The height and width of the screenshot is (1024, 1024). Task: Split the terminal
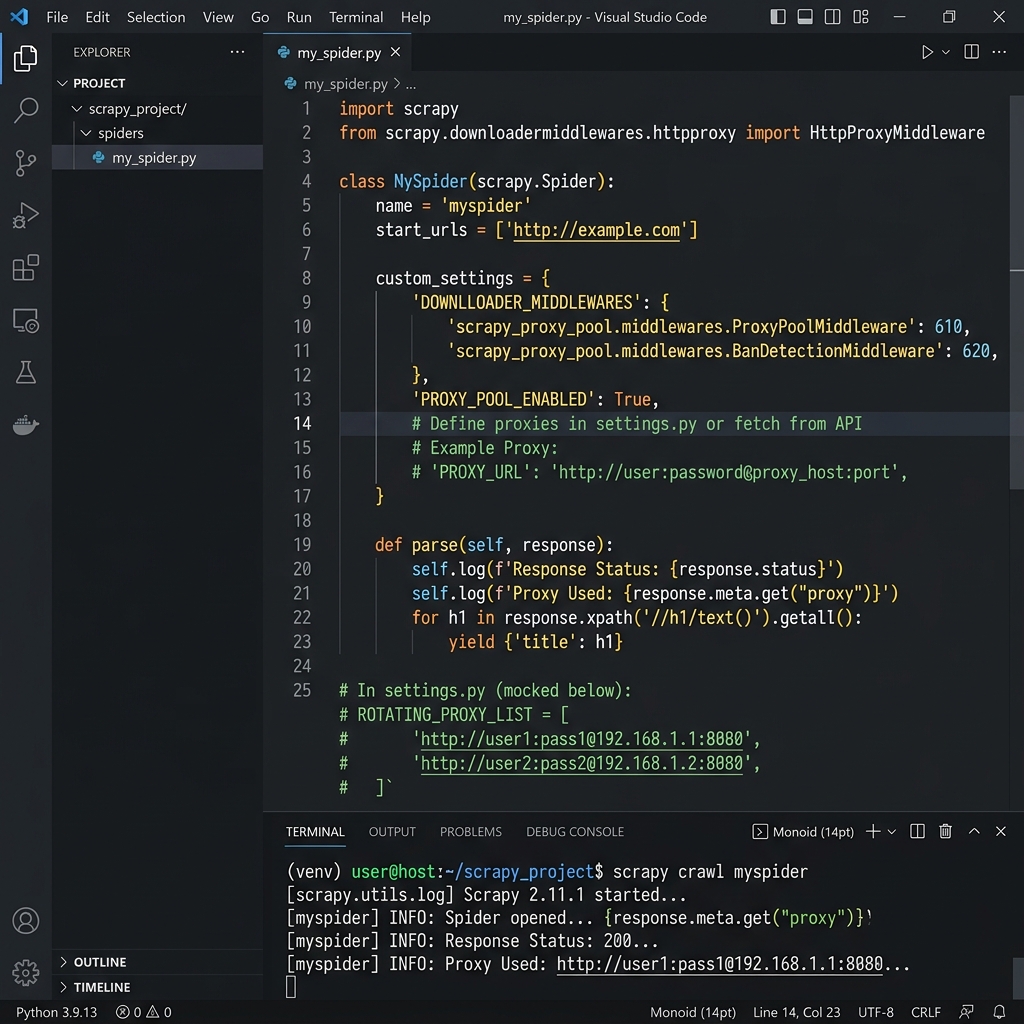pyautogui.click(x=917, y=831)
